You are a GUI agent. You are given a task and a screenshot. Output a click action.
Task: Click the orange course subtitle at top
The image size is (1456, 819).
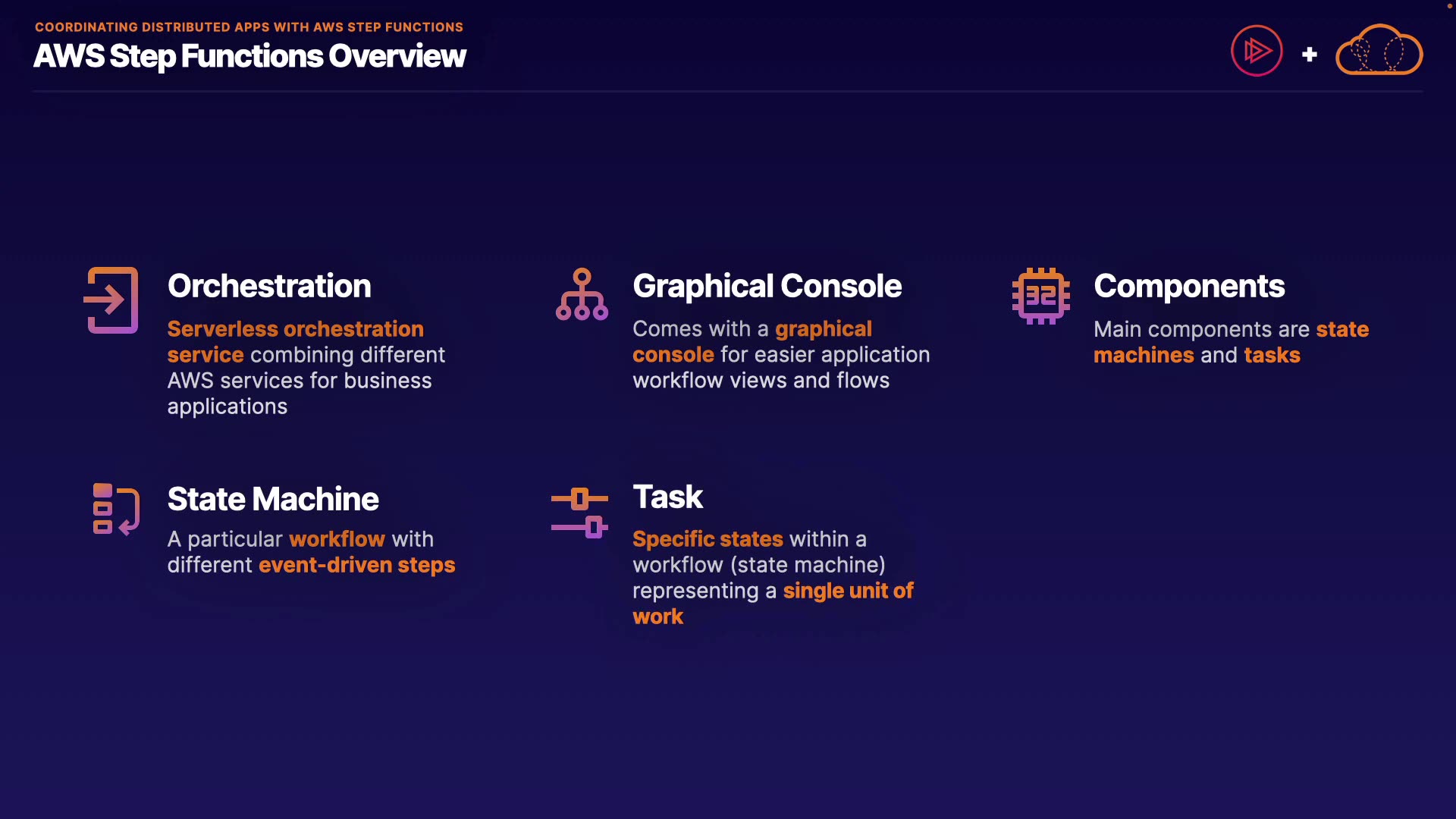(x=249, y=27)
